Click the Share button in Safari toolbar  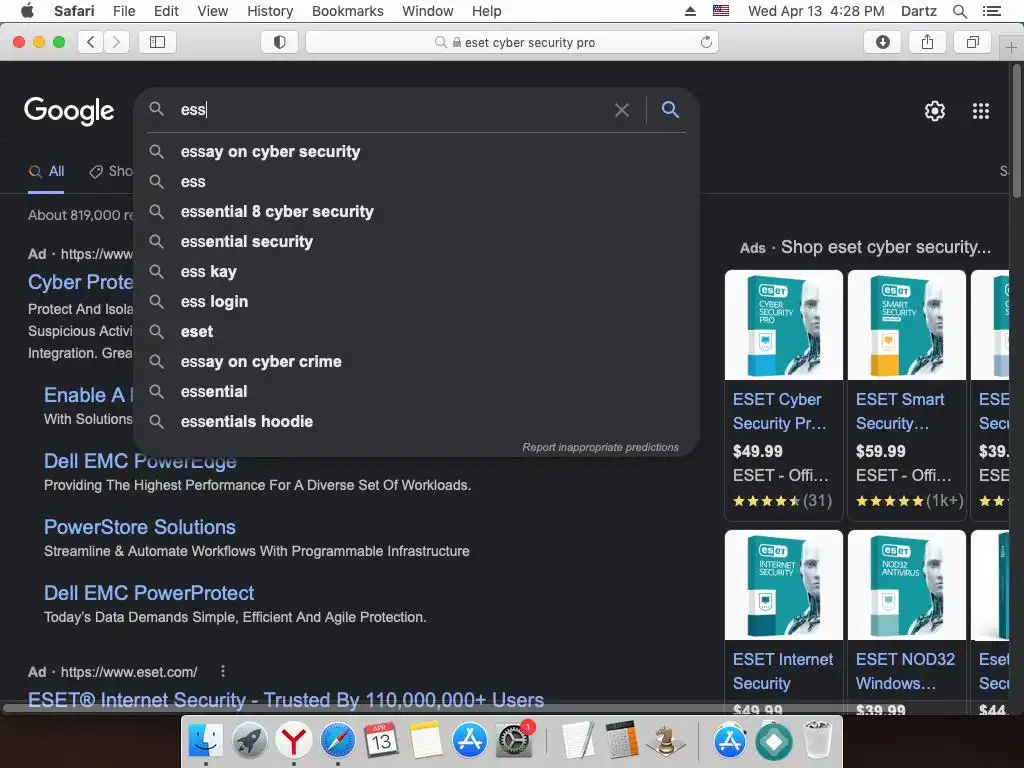click(927, 42)
